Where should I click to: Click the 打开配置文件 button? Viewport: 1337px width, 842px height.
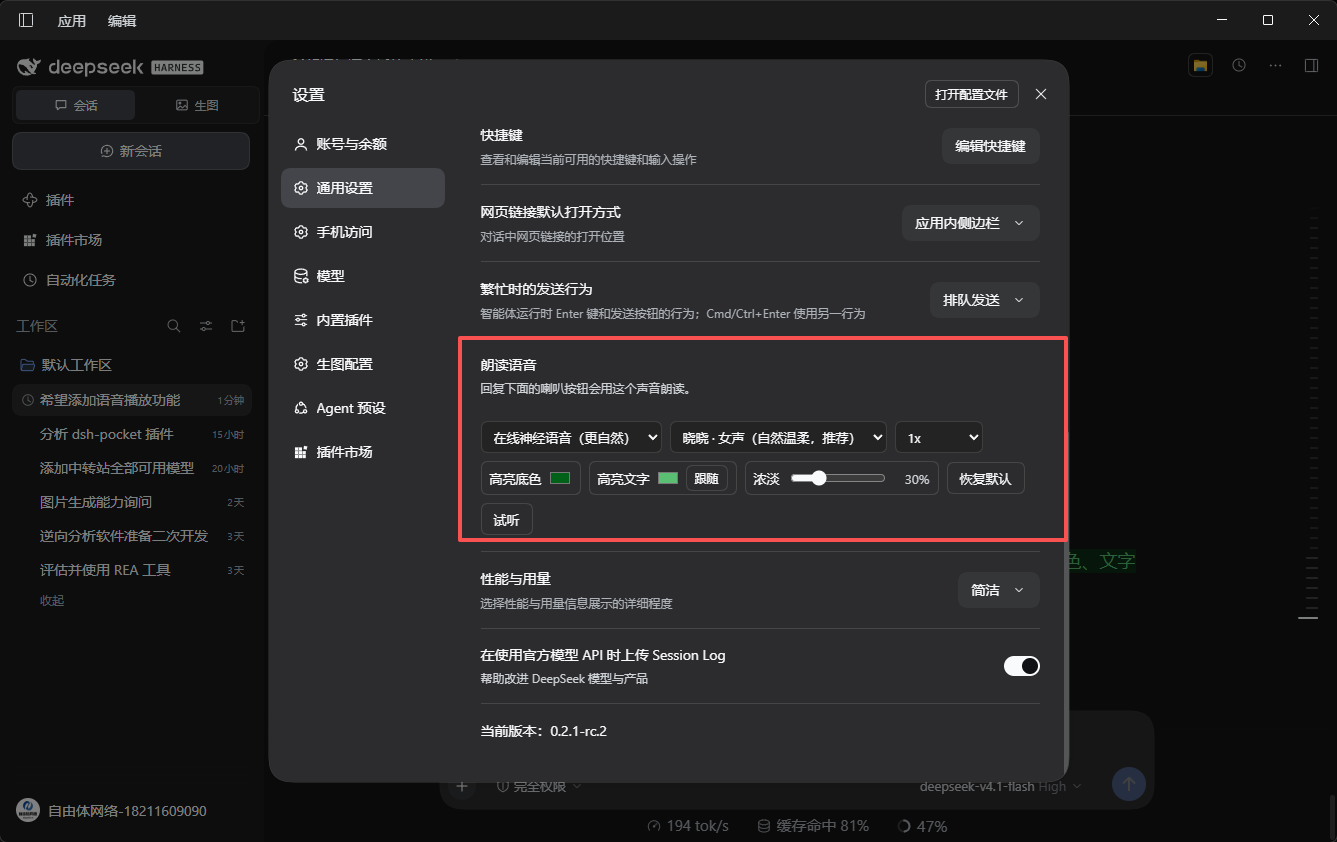coord(972,94)
